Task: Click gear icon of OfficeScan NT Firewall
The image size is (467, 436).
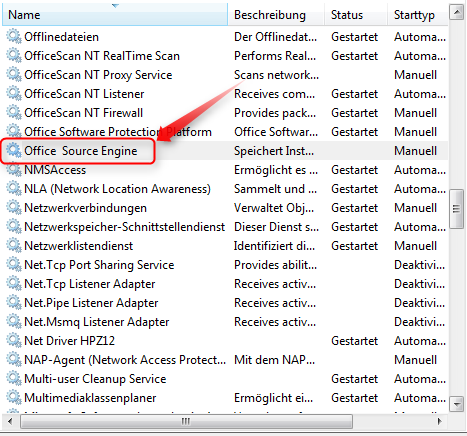Action: point(14,112)
